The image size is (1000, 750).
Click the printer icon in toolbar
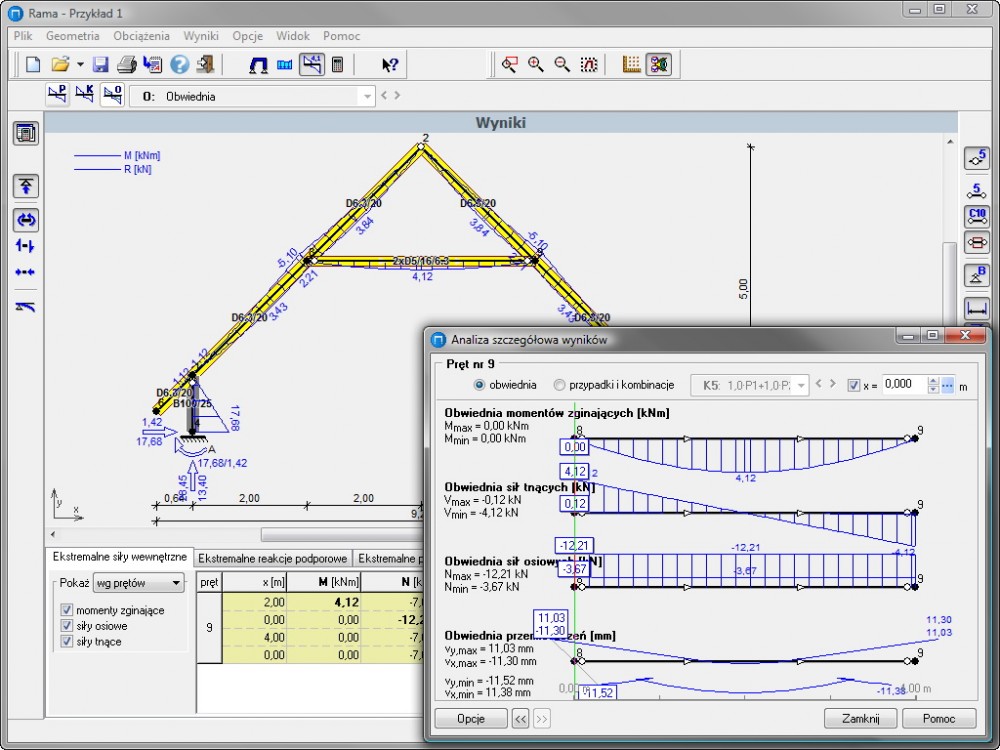(126, 65)
